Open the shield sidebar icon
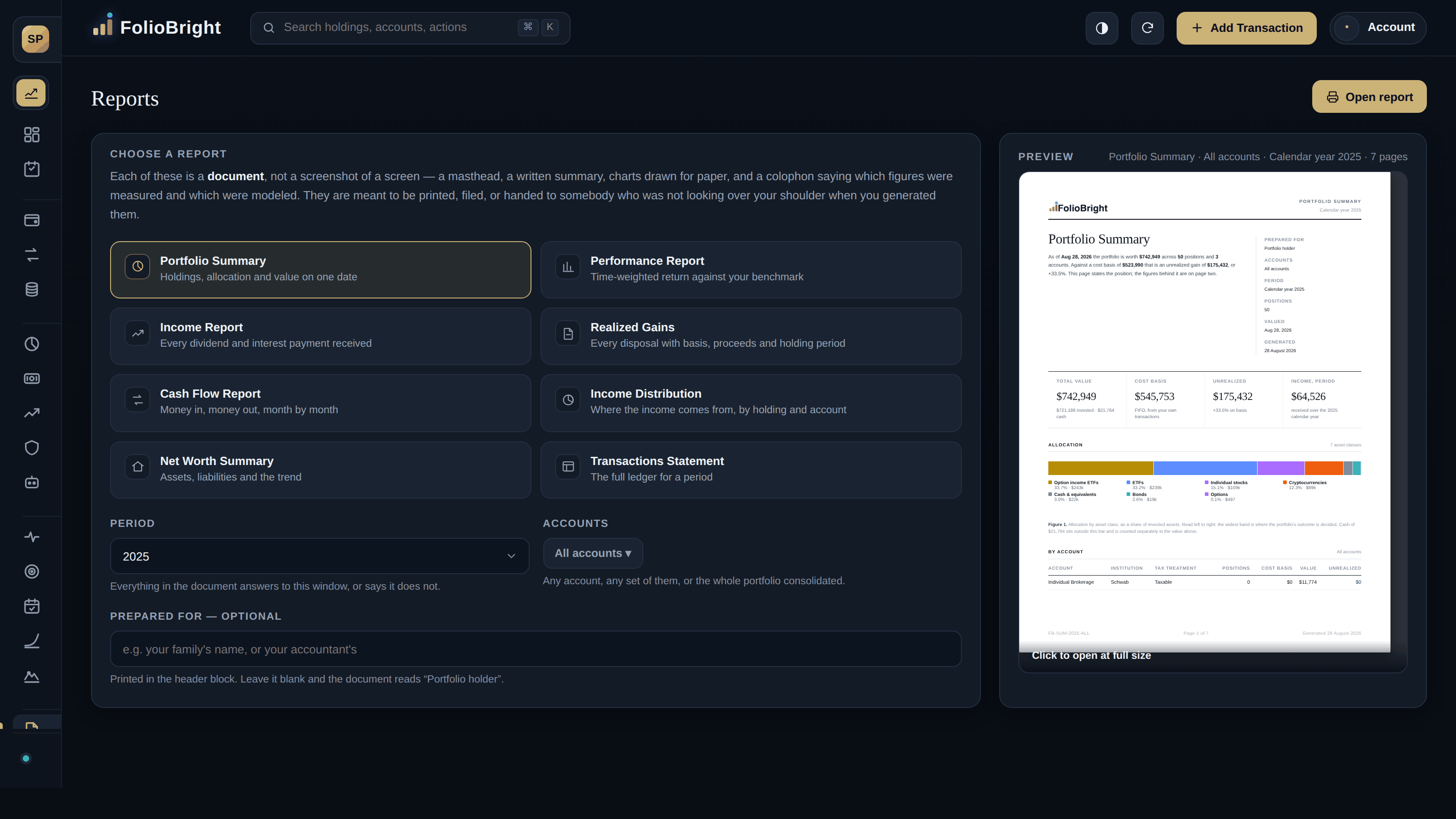This screenshot has width=1456, height=819. 32,448
